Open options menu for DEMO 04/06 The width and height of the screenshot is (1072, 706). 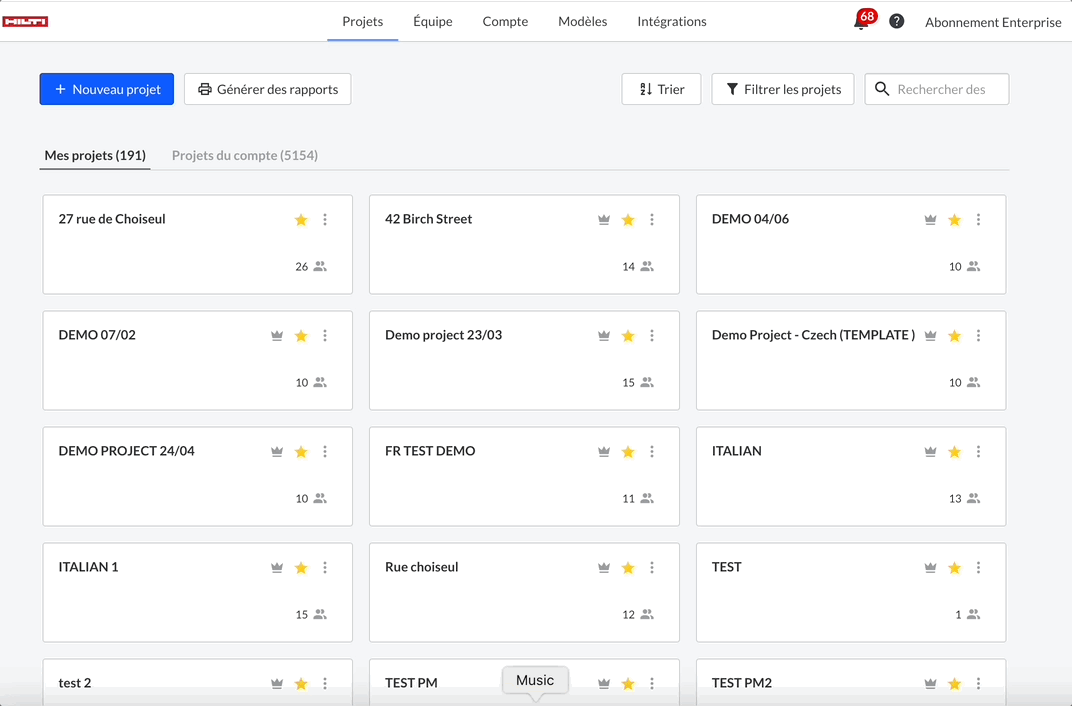(978, 219)
